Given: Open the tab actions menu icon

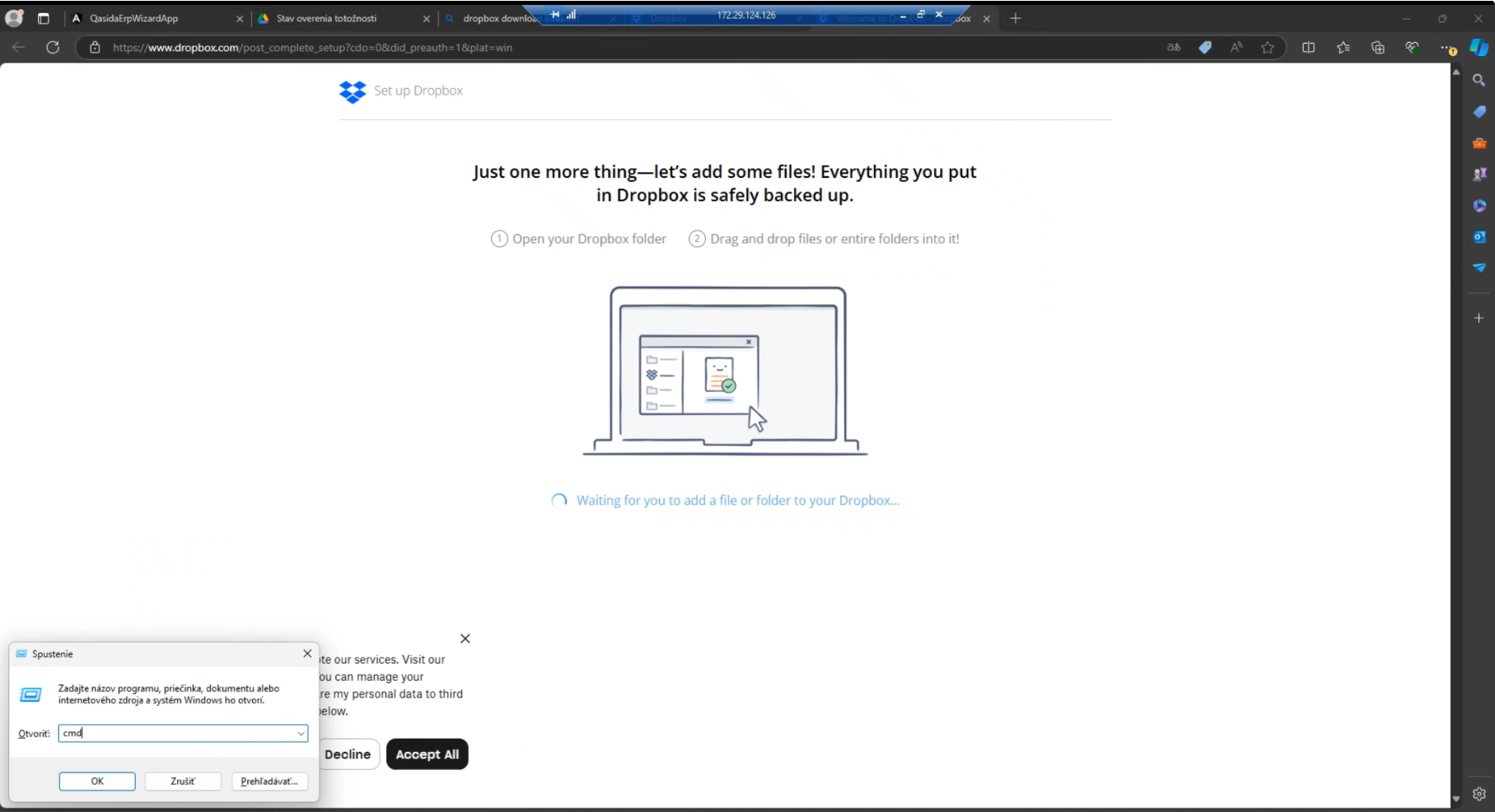Looking at the screenshot, I should [x=44, y=18].
